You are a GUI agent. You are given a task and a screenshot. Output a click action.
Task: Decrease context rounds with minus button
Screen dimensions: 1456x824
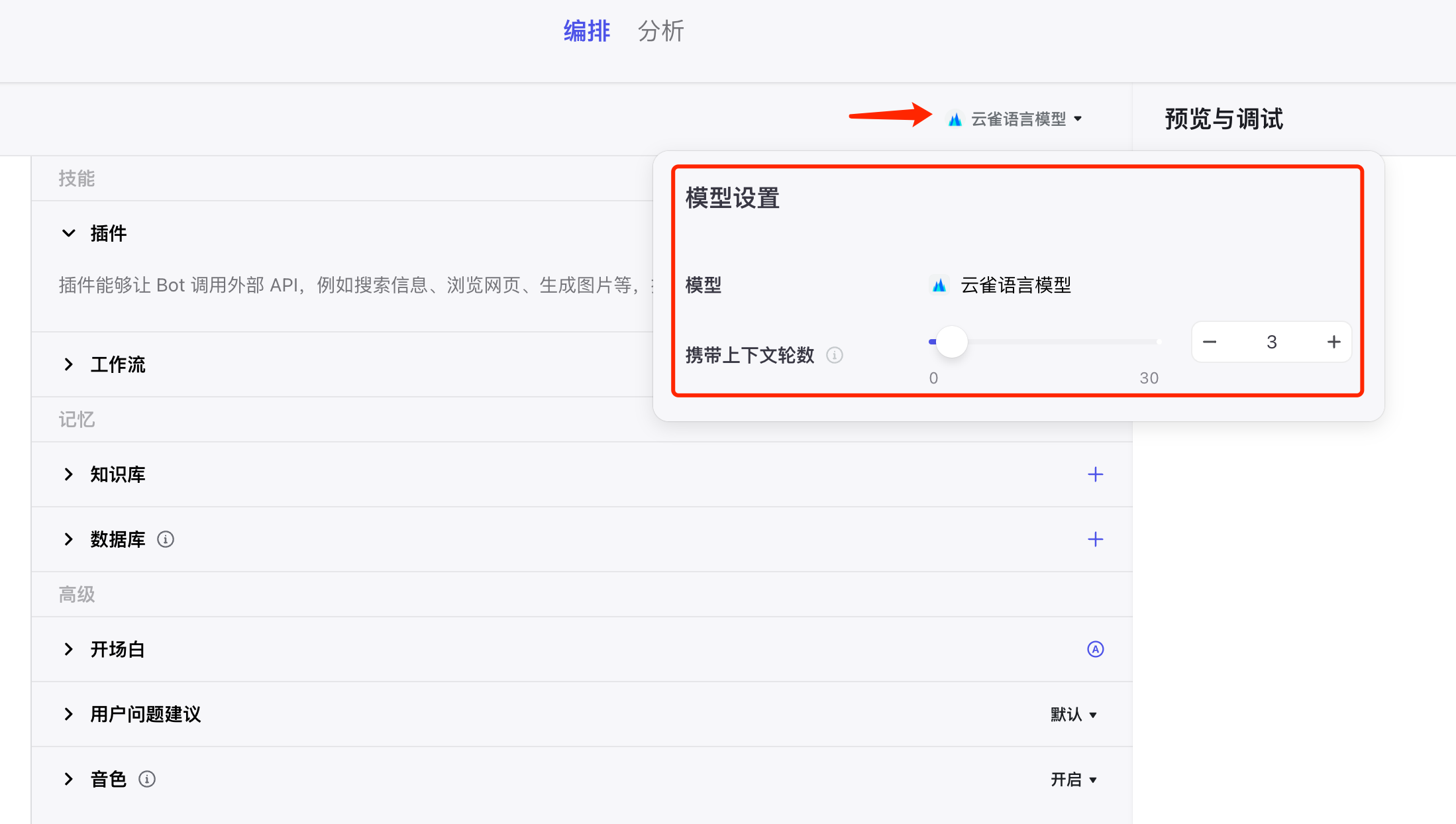[x=1210, y=342]
